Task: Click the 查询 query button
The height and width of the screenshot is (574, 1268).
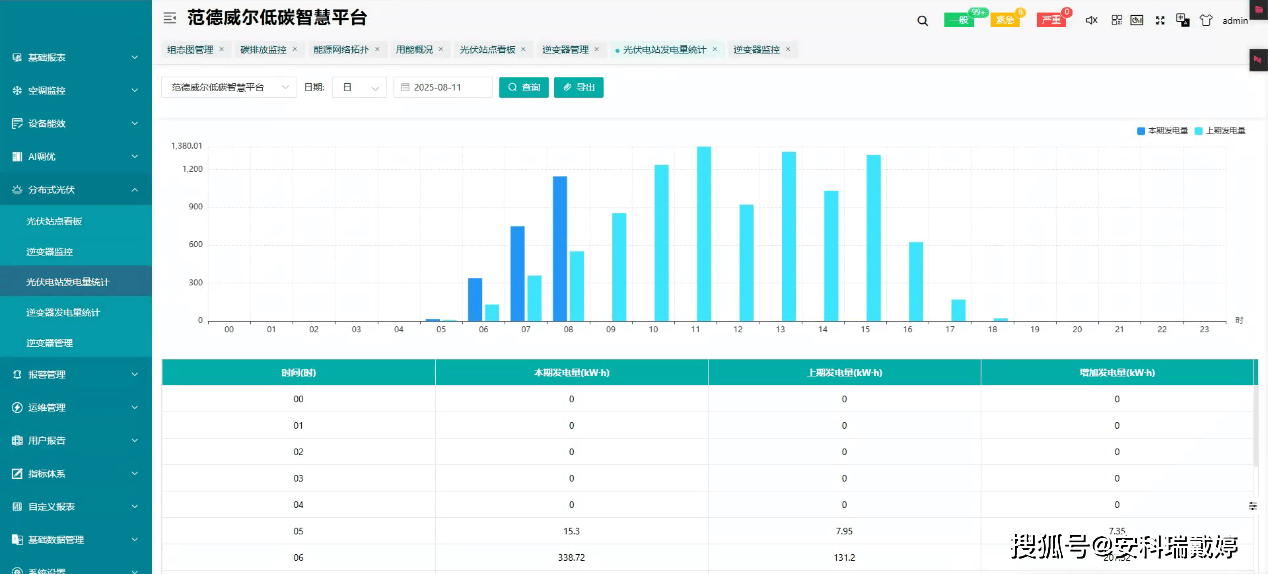Action: (524, 87)
